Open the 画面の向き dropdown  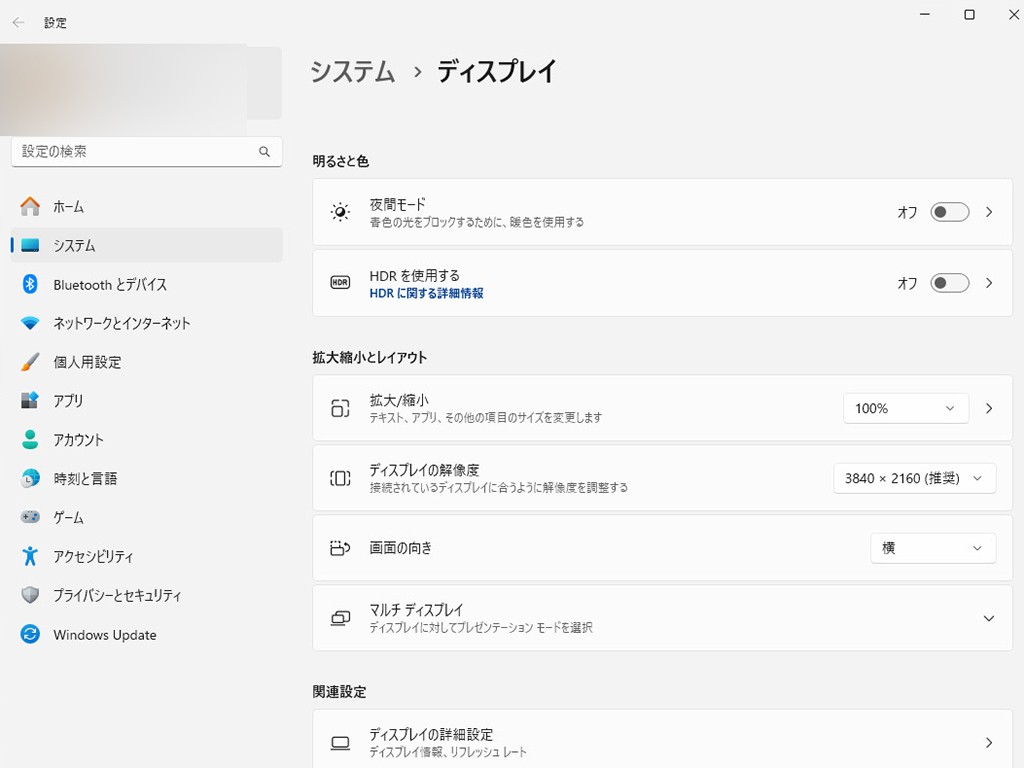pyautogui.click(x=933, y=548)
